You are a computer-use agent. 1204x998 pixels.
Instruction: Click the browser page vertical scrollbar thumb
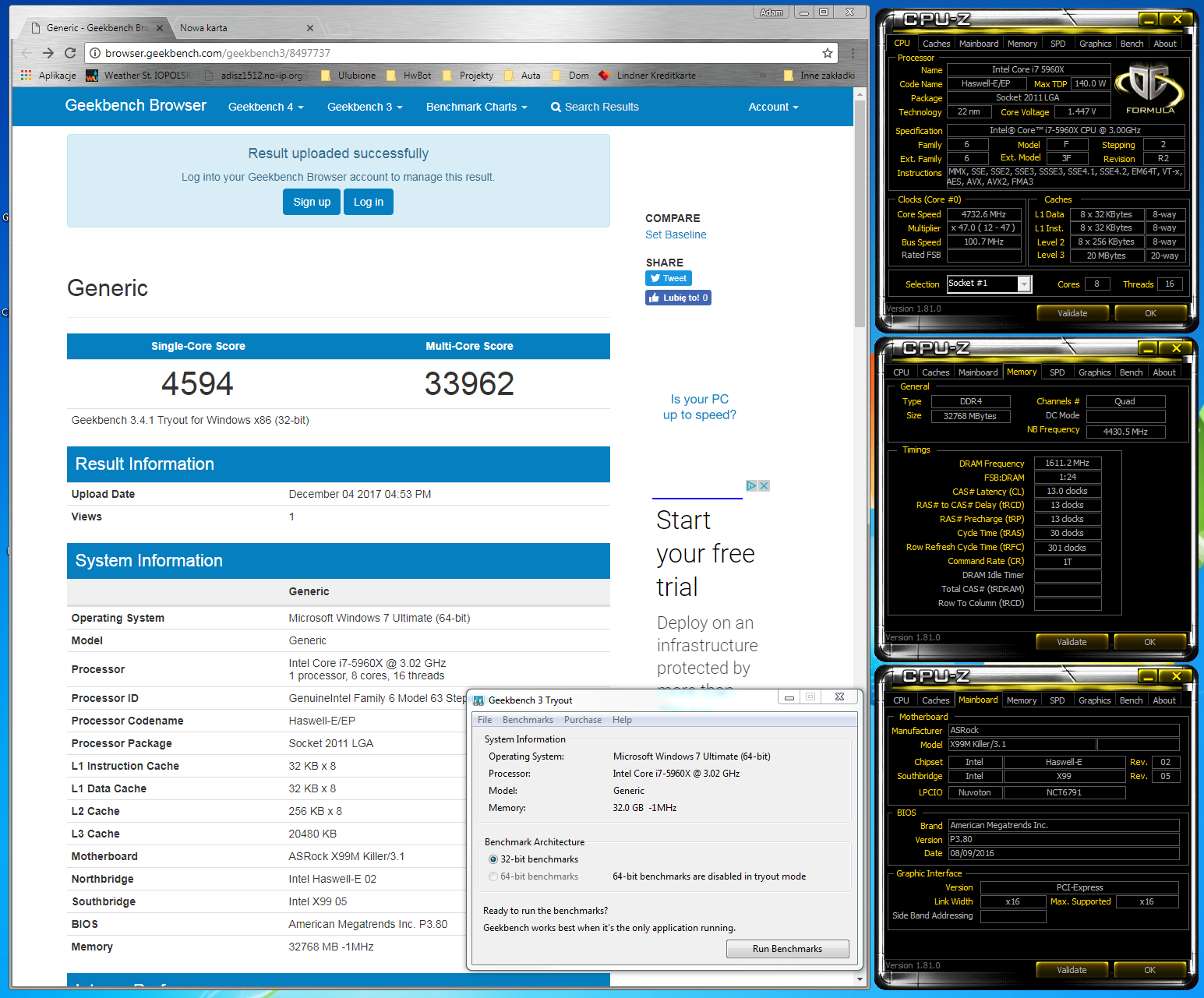860,215
